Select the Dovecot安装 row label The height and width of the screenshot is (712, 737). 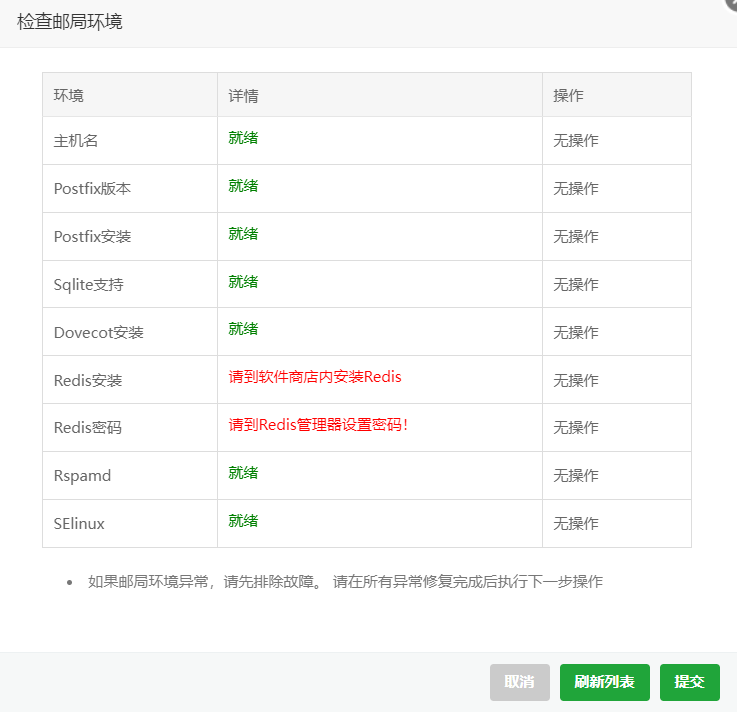(x=99, y=332)
